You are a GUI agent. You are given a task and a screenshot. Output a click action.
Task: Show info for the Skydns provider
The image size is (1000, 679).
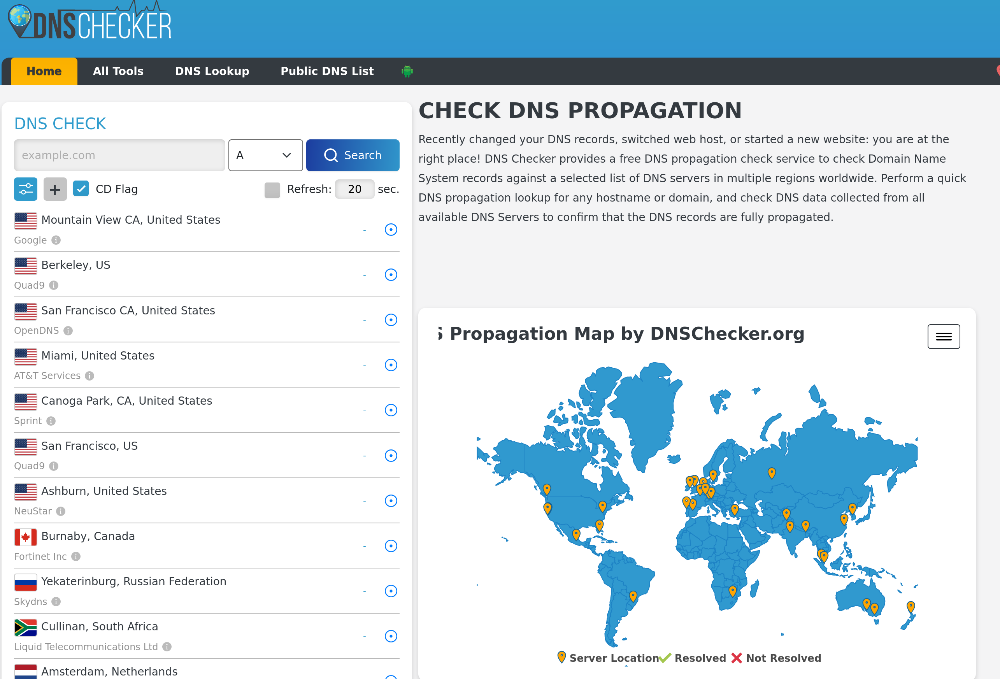(x=56, y=602)
